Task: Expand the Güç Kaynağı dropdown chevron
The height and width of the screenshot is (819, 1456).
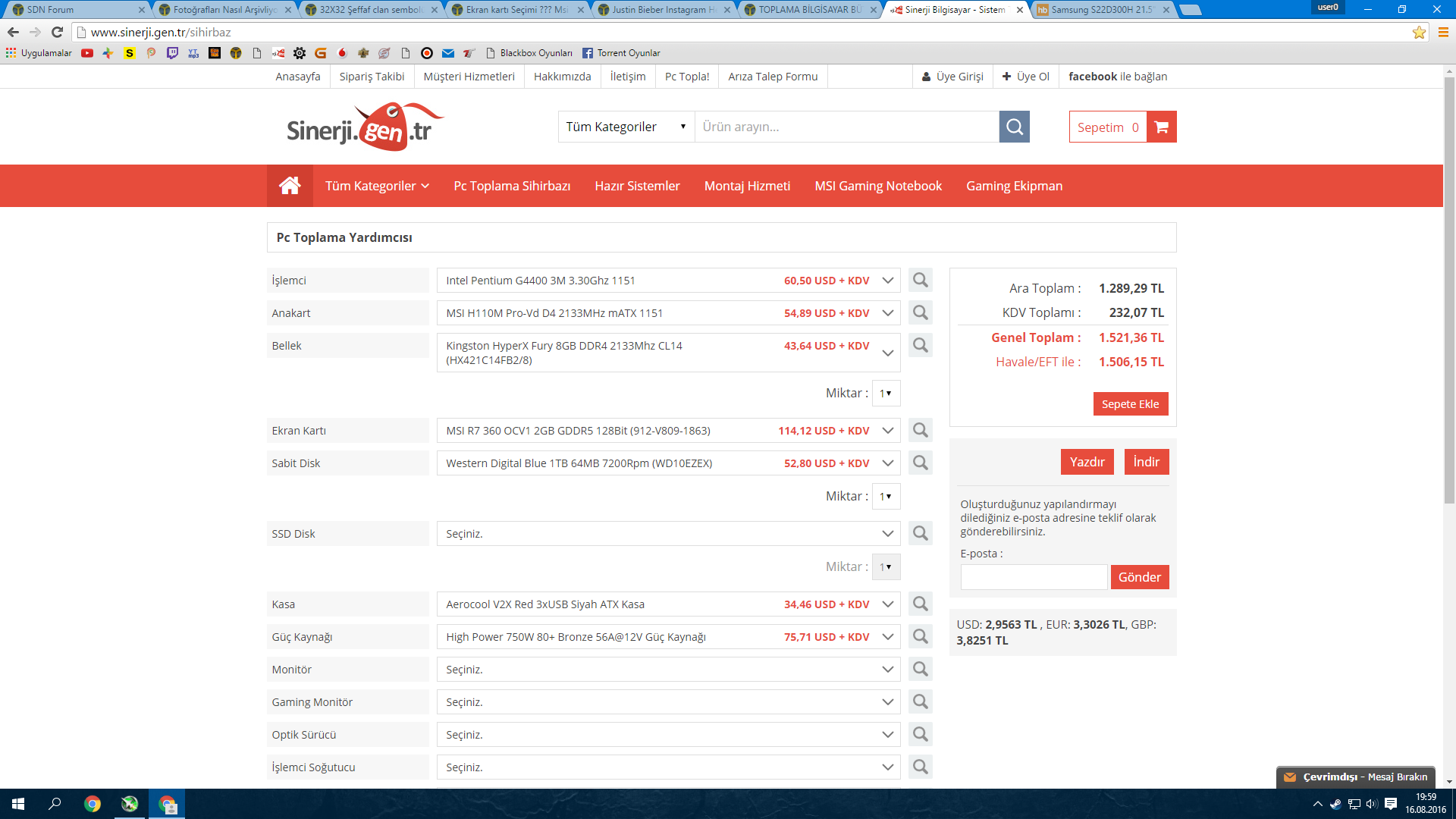Action: coord(887,637)
